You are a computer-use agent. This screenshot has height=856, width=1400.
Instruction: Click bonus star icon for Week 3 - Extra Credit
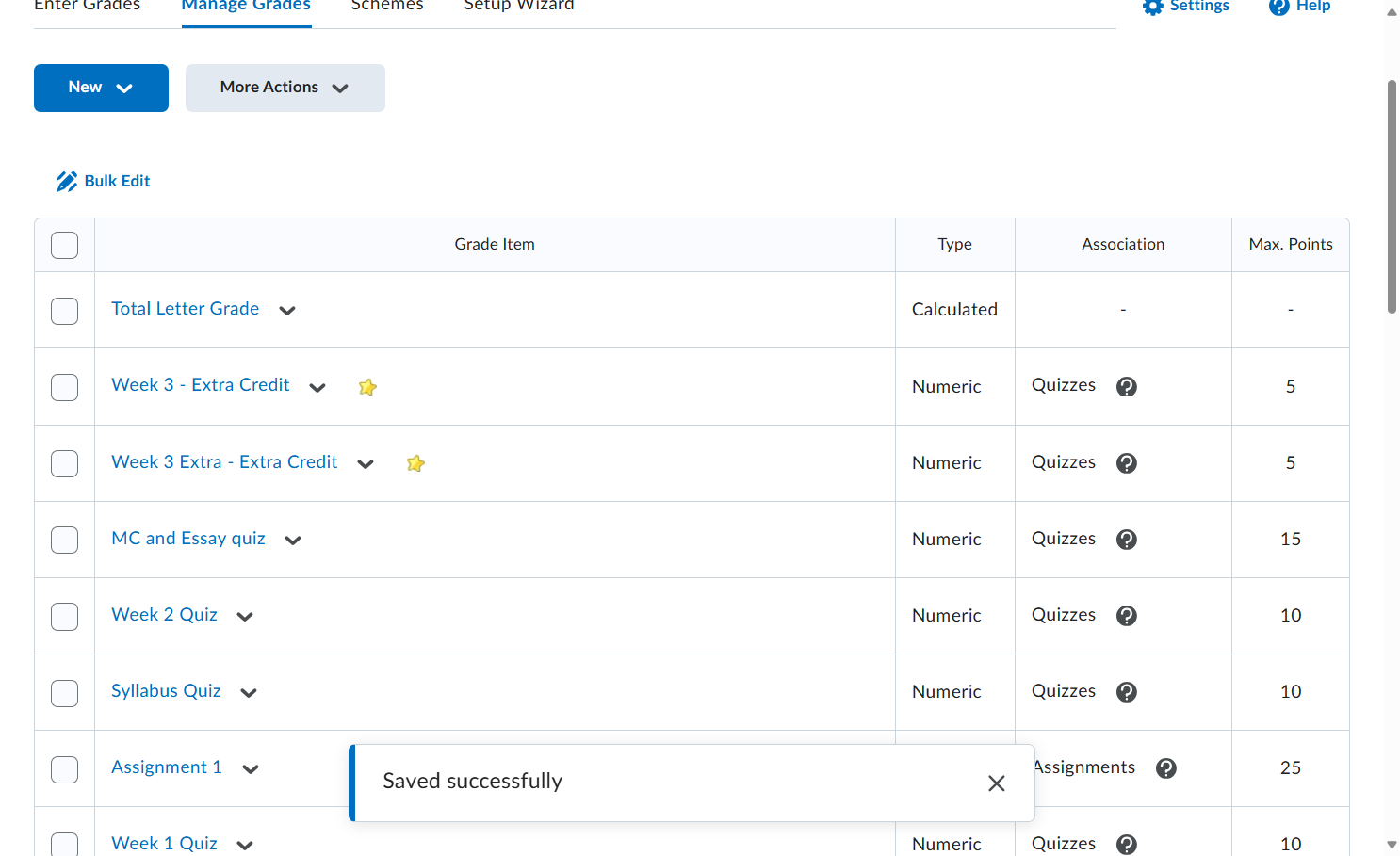coord(367,387)
